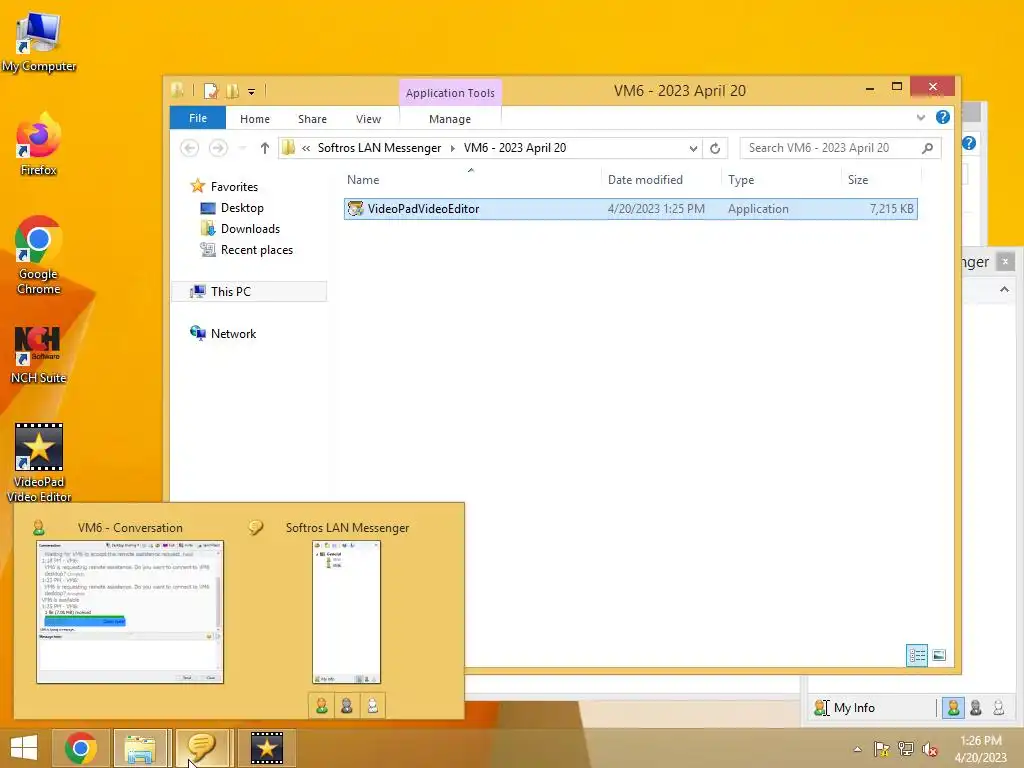The image size is (1024, 768).
Task: Expand the ribbon with the chevron
Action: click(x=921, y=118)
